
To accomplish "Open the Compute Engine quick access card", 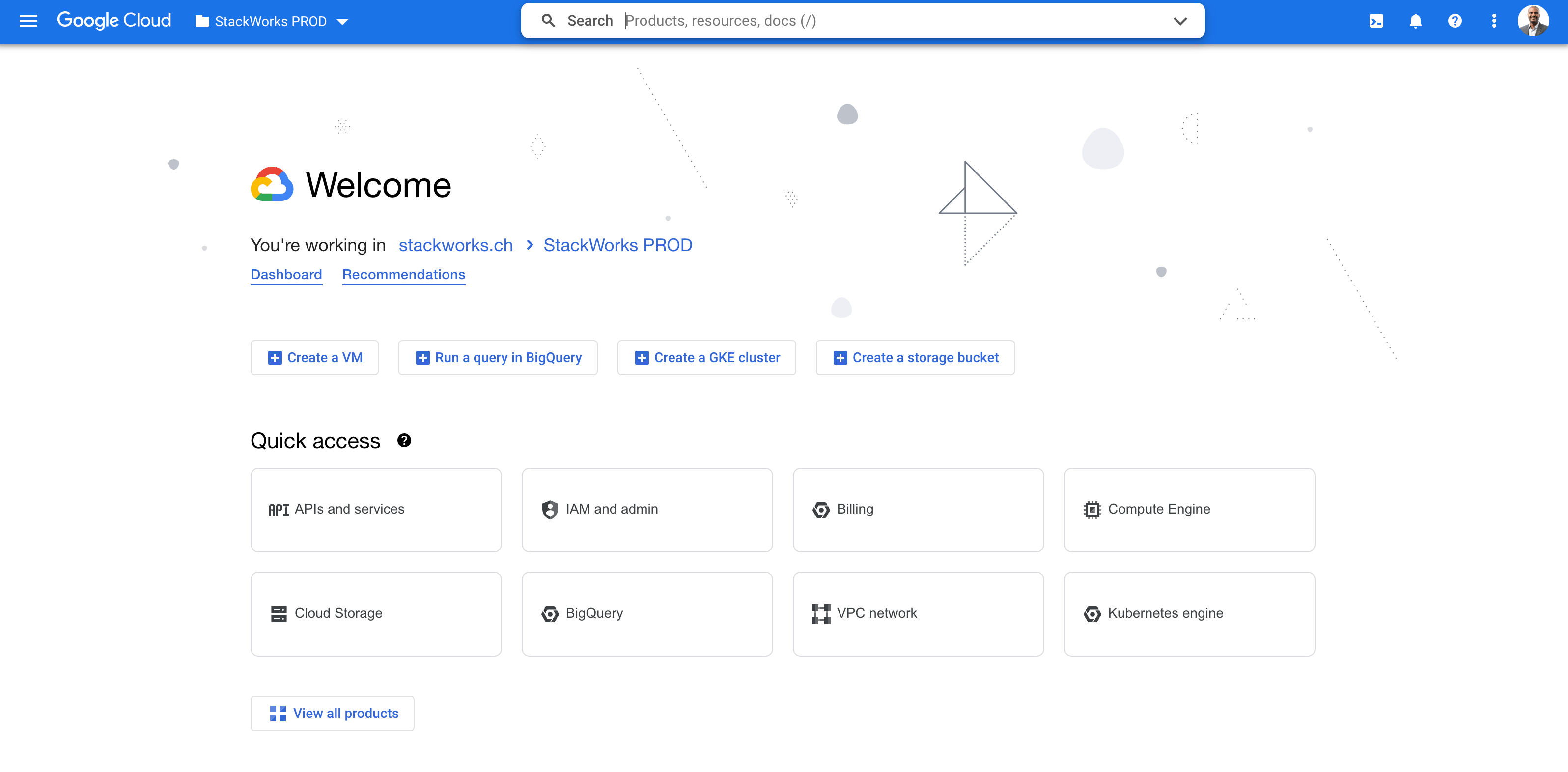I will (1189, 510).
